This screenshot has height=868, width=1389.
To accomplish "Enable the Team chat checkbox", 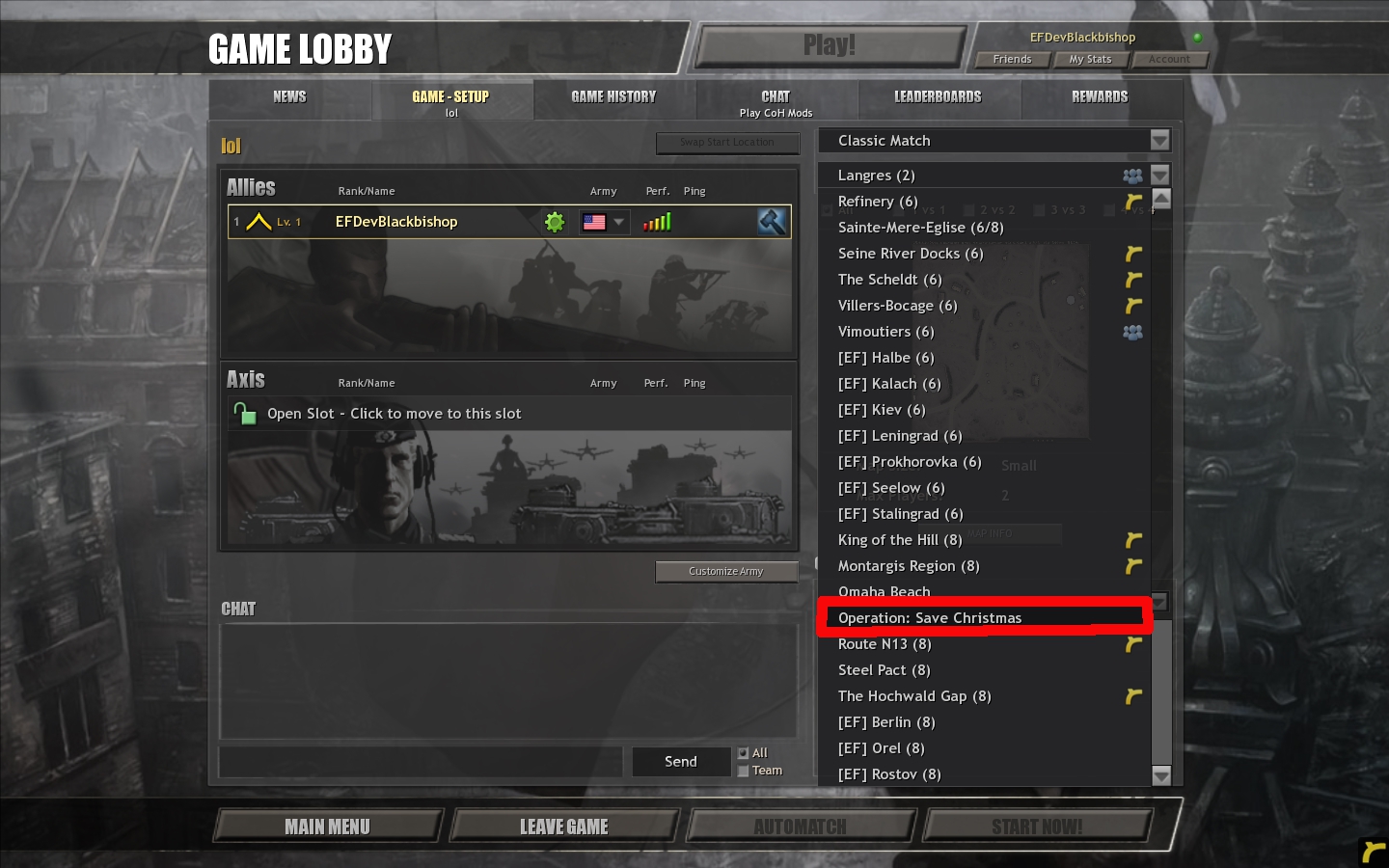I will coord(743,771).
